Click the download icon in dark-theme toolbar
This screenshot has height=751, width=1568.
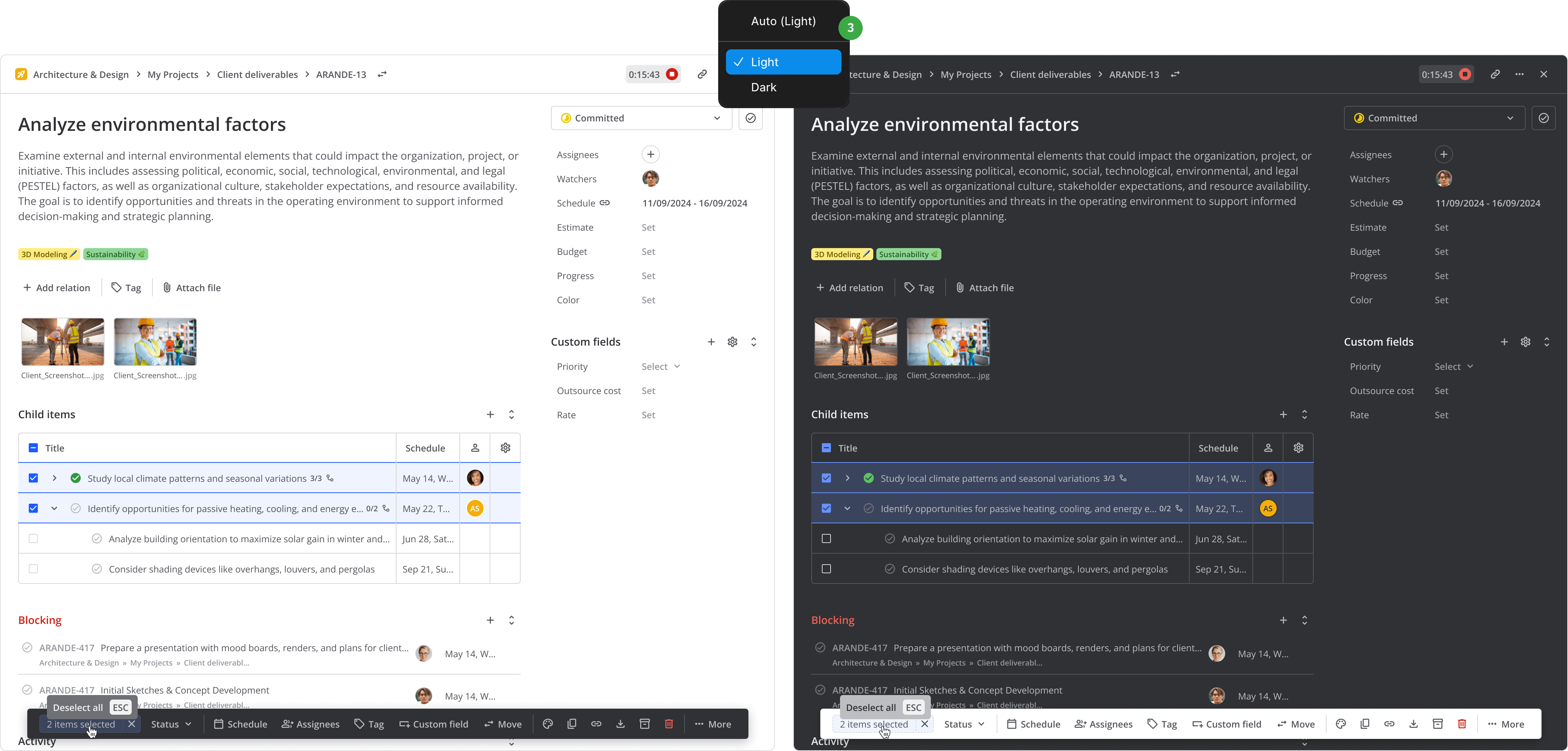[x=1413, y=724]
